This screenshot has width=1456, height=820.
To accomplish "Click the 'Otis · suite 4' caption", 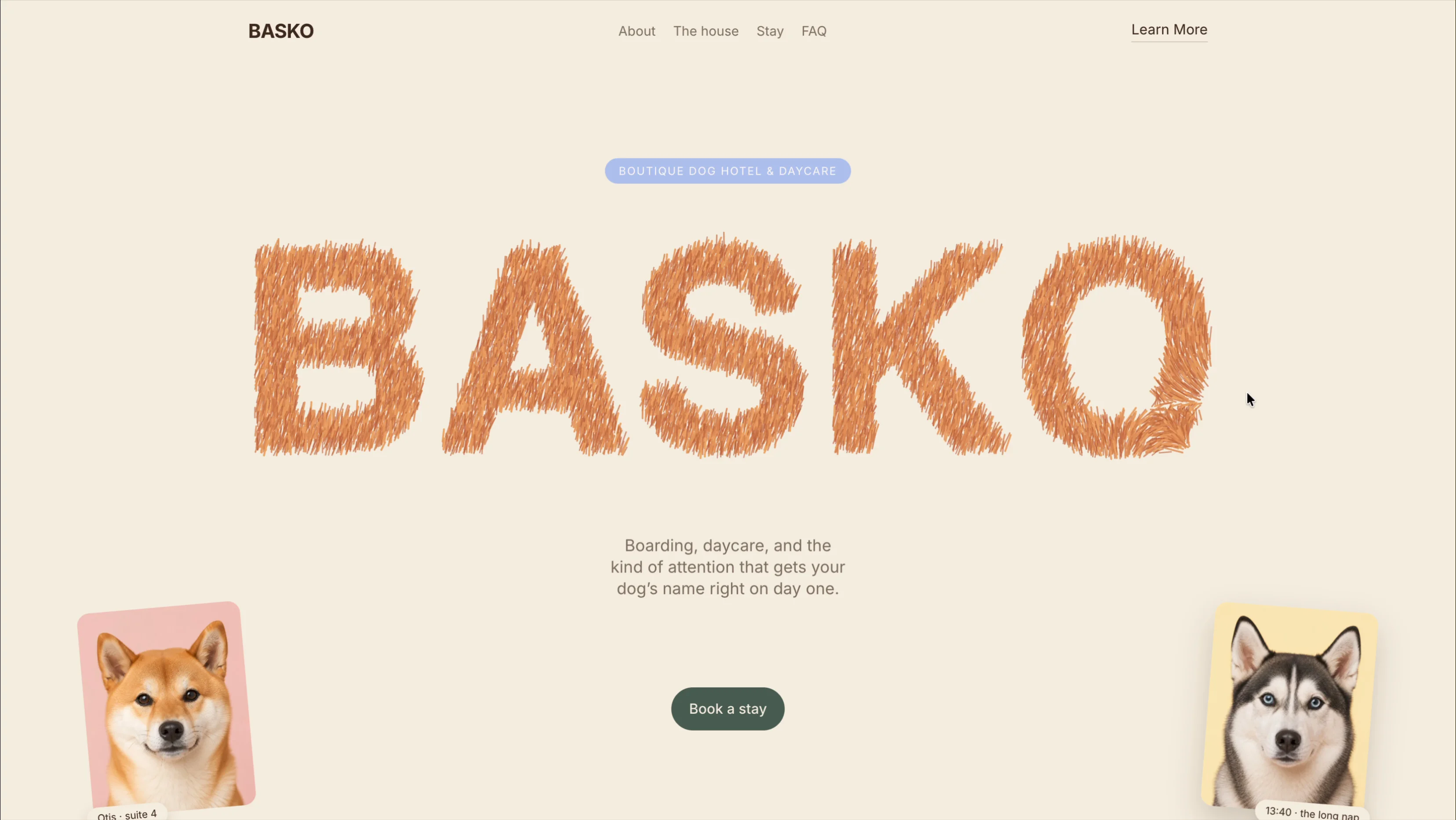I will click(127, 814).
